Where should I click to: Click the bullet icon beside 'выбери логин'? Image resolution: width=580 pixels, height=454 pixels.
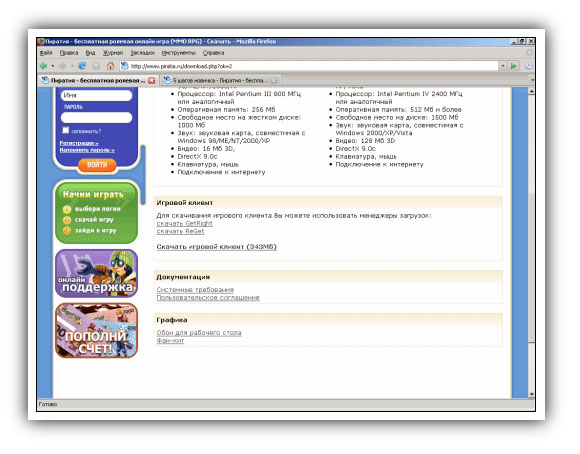[67, 209]
